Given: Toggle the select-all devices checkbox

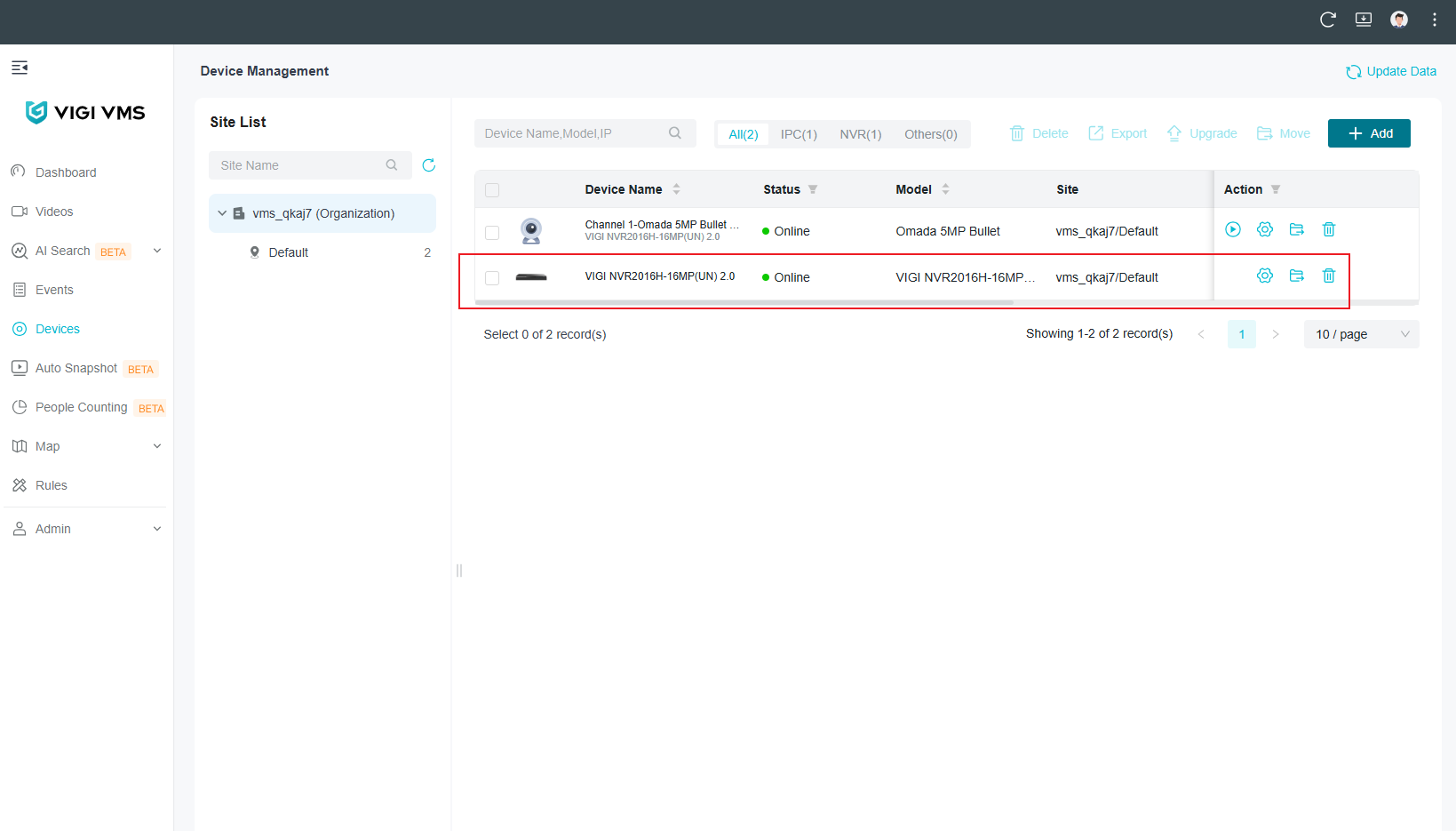Looking at the screenshot, I should 492,190.
